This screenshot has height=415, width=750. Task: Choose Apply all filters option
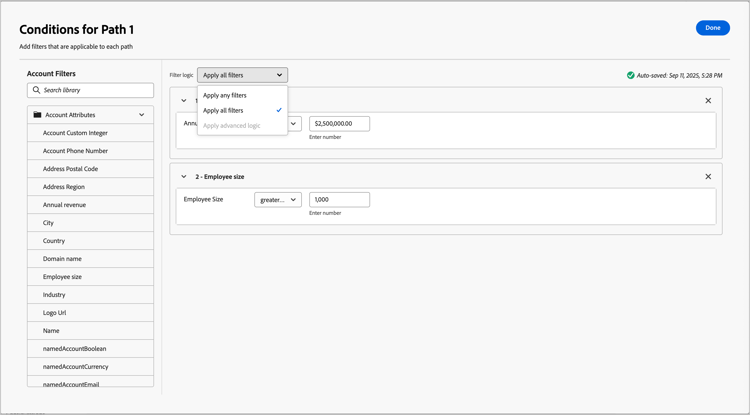click(243, 110)
